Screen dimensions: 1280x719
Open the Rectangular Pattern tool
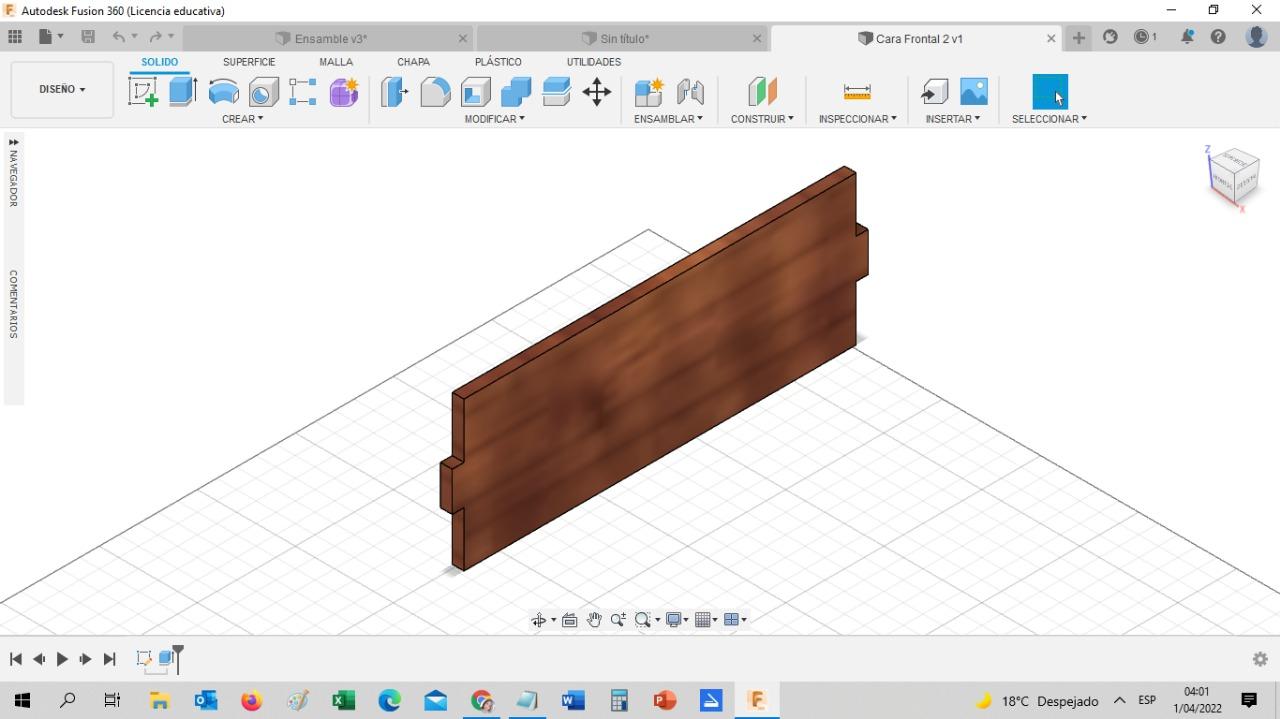pyautogui.click(x=302, y=92)
